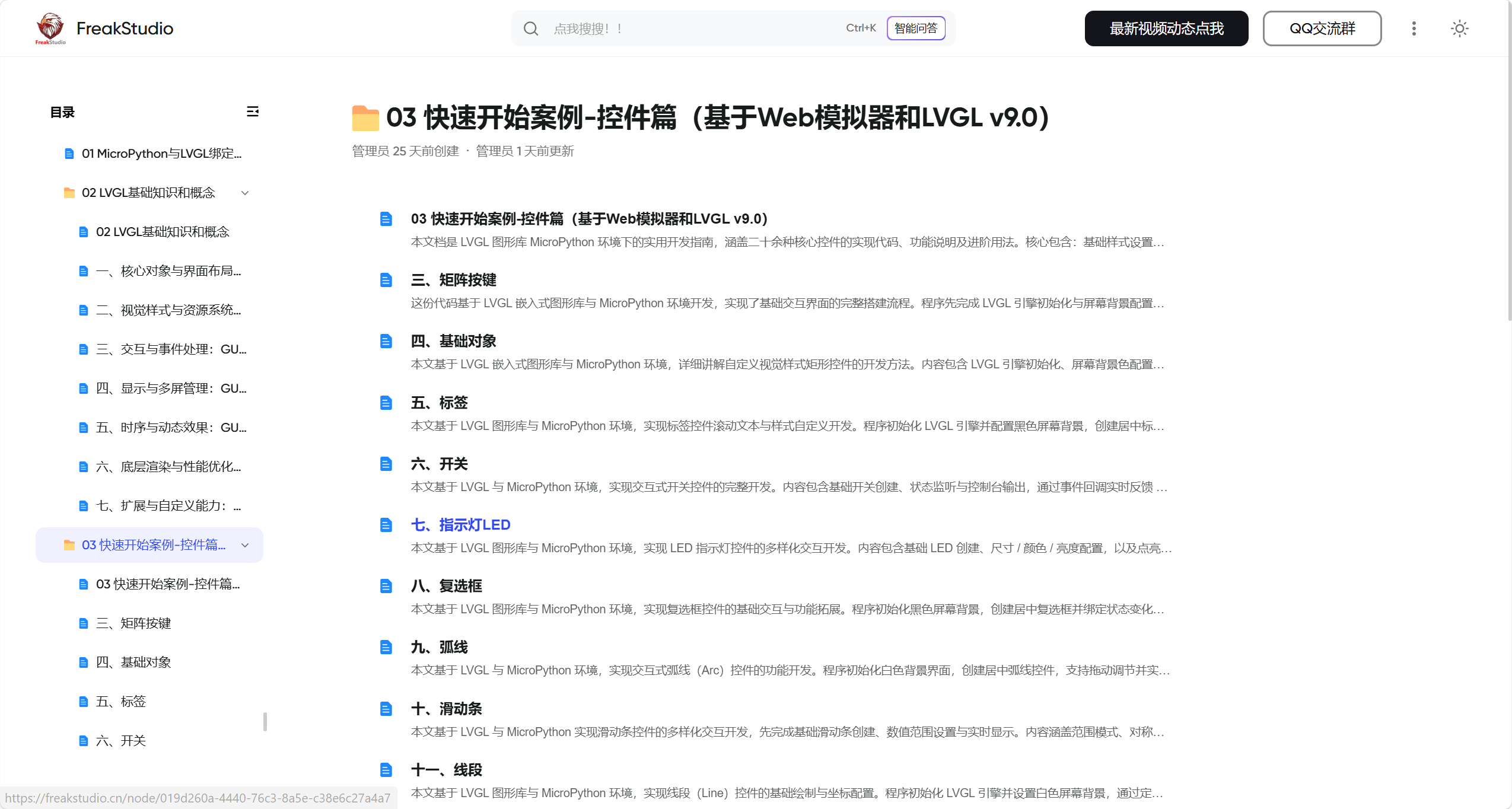Click the 最新视频动态点我 button
The image size is (1512, 809).
(1166, 28)
